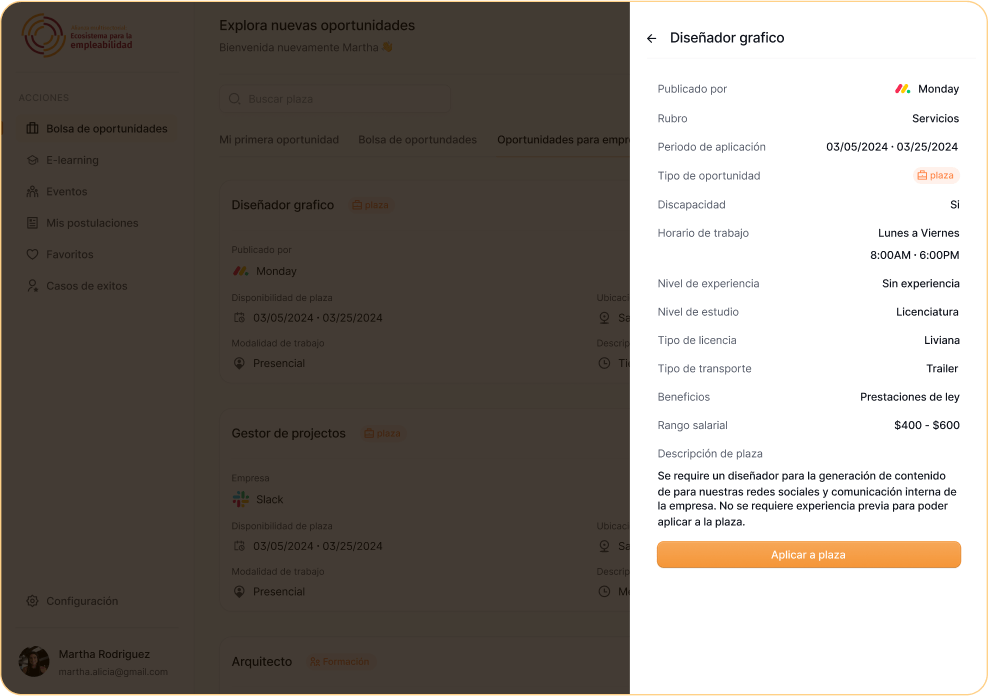This screenshot has height=696, width=988.
Task: Click the Eventos people icon
Action: (x=33, y=191)
